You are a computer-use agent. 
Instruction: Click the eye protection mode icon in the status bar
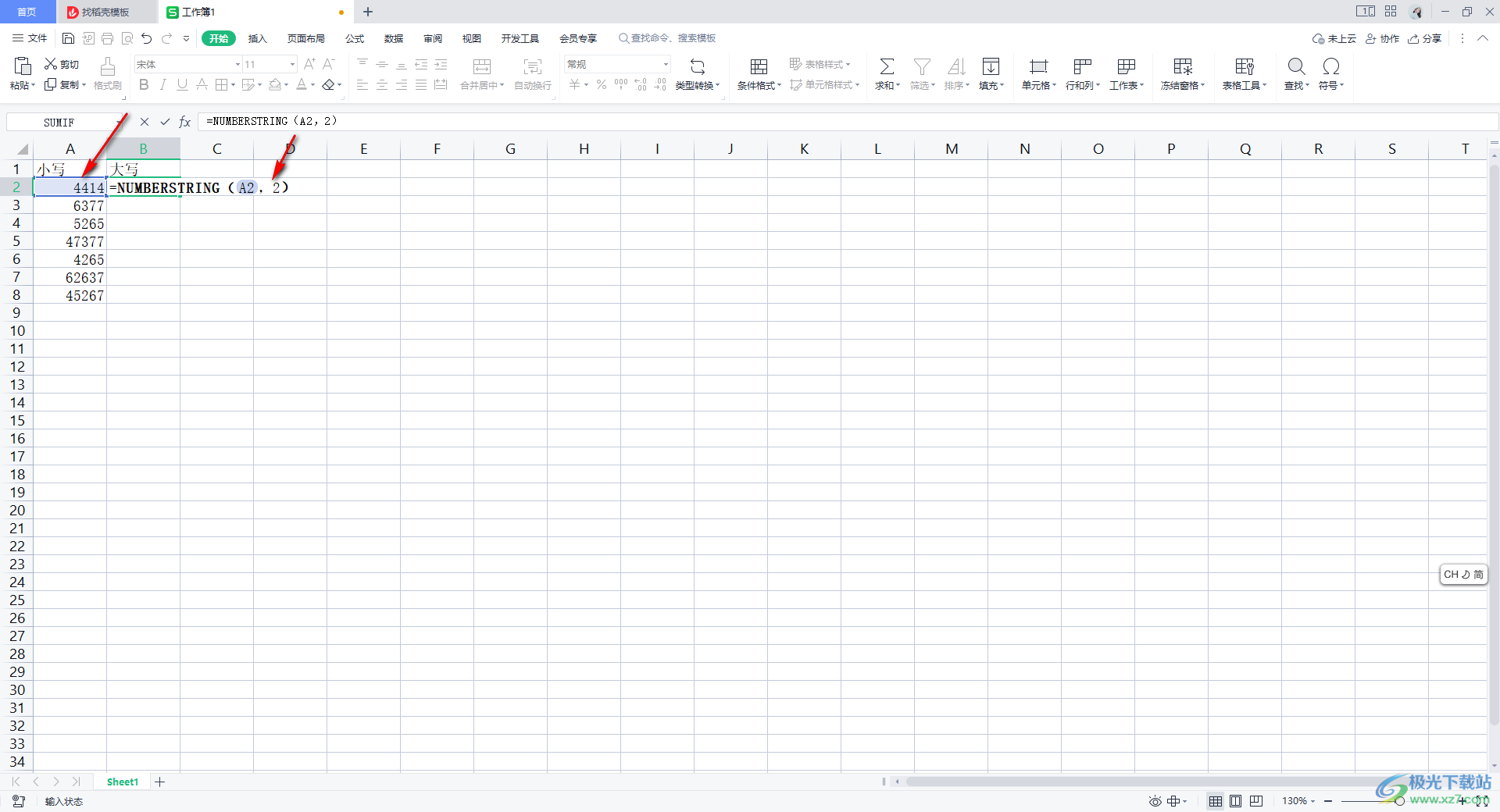point(1155,801)
